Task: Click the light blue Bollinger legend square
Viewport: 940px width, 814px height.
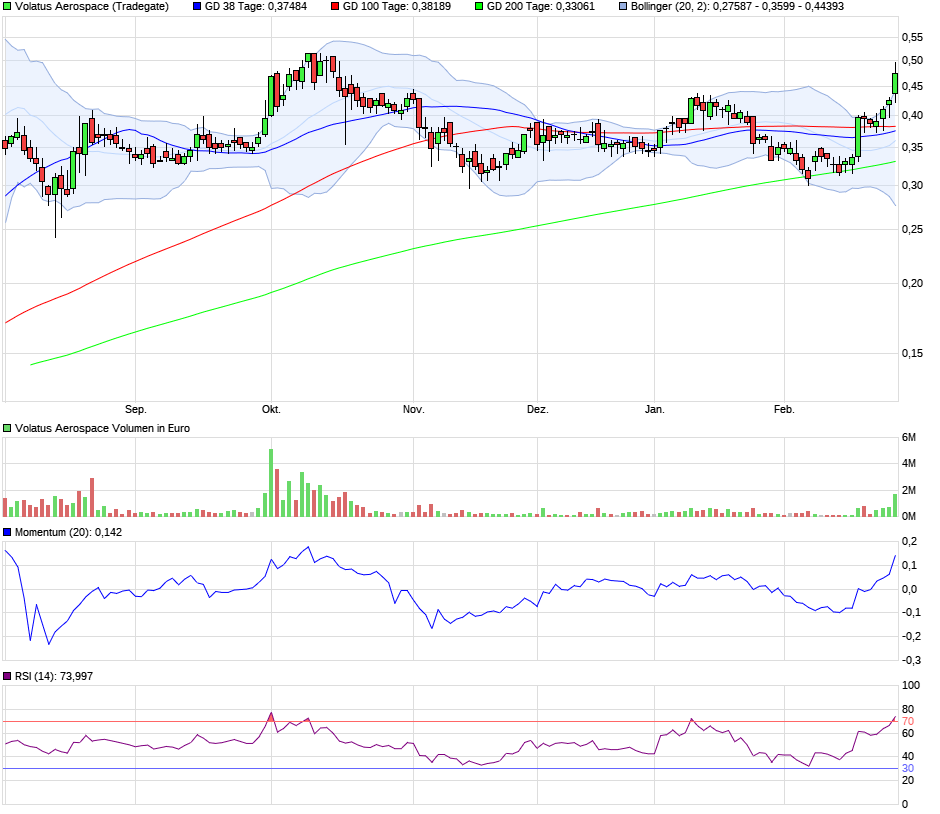Action: (623, 6)
